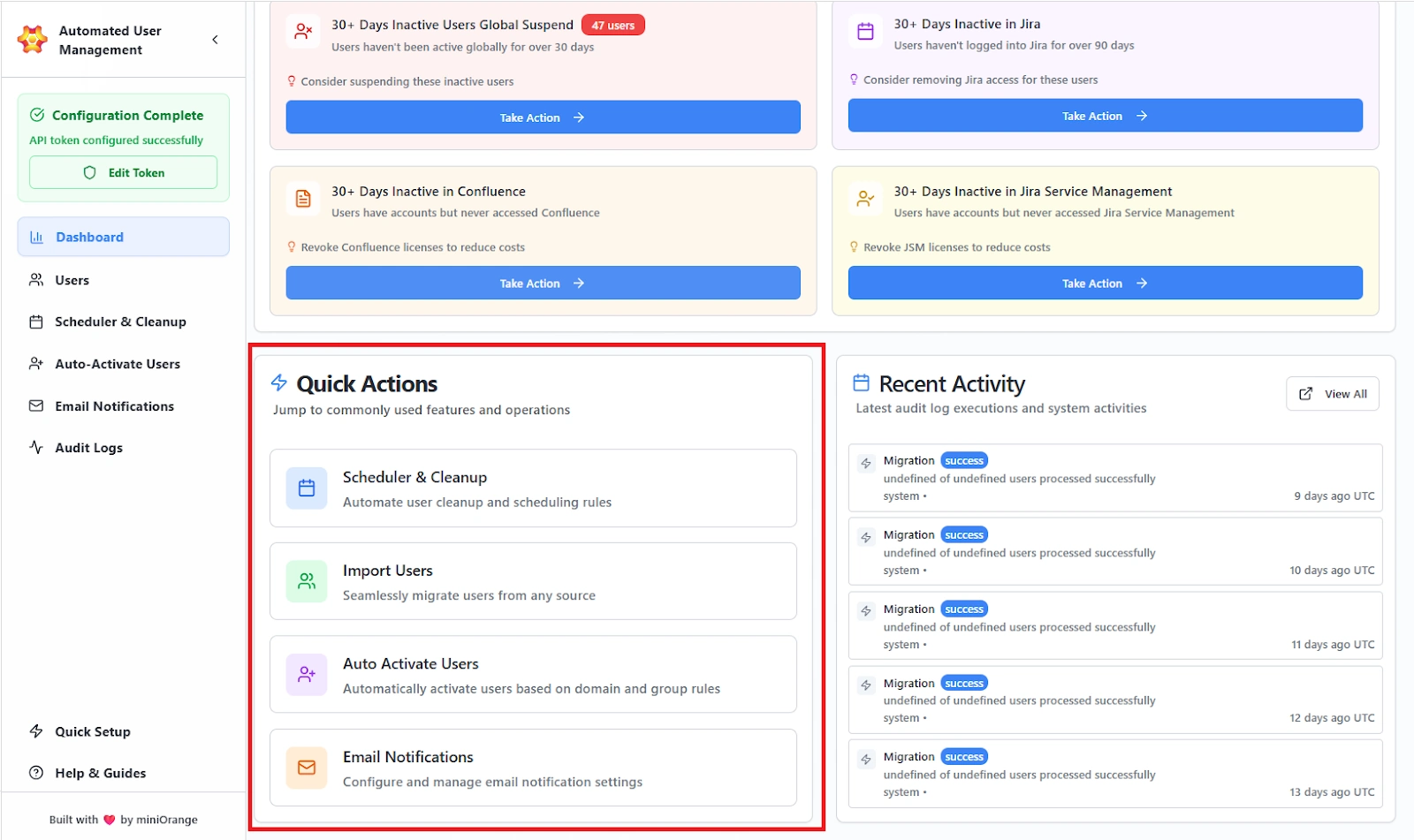
Task: Click the Dashboard chart icon in the sidebar
Action: (x=35, y=237)
